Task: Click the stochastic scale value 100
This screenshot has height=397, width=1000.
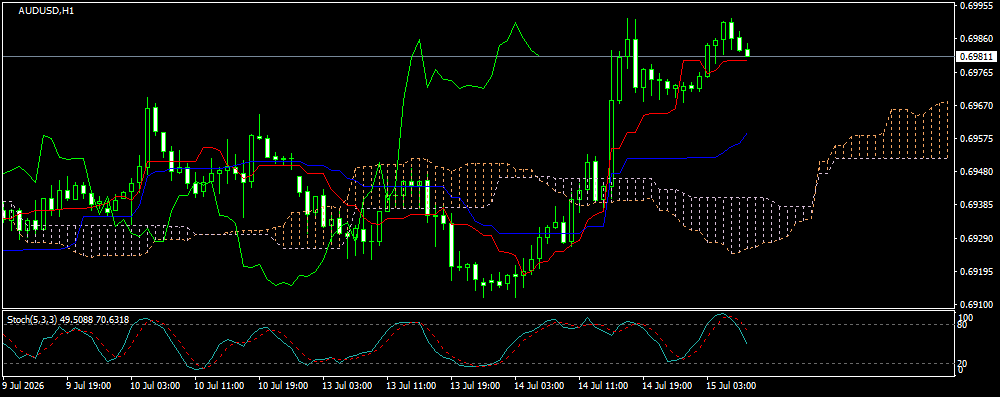Action: pos(965,317)
